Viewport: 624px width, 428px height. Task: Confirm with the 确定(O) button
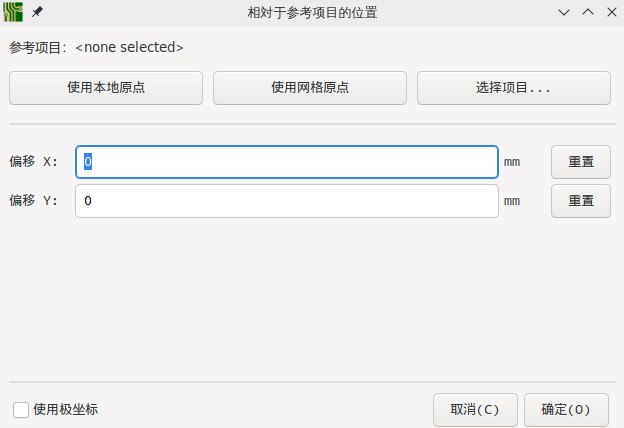[x=566, y=410]
